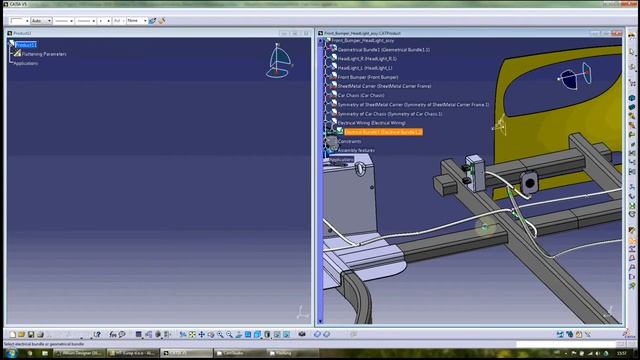This screenshot has height=360, width=640.
Task: Open the Formula f(x) tool
Action: pyautogui.click(x=113, y=335)
